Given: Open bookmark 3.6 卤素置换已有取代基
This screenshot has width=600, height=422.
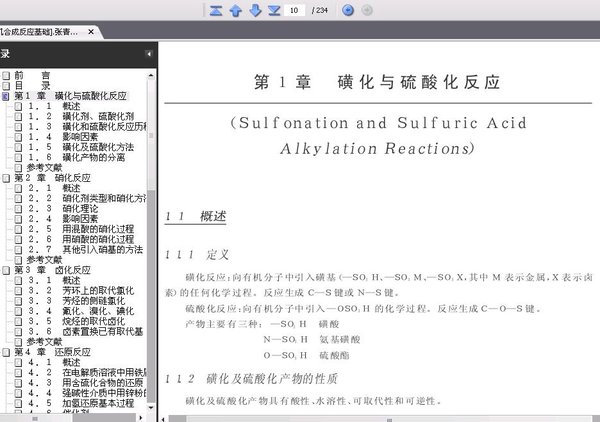Looking at the screenshot, I should 85,332.
